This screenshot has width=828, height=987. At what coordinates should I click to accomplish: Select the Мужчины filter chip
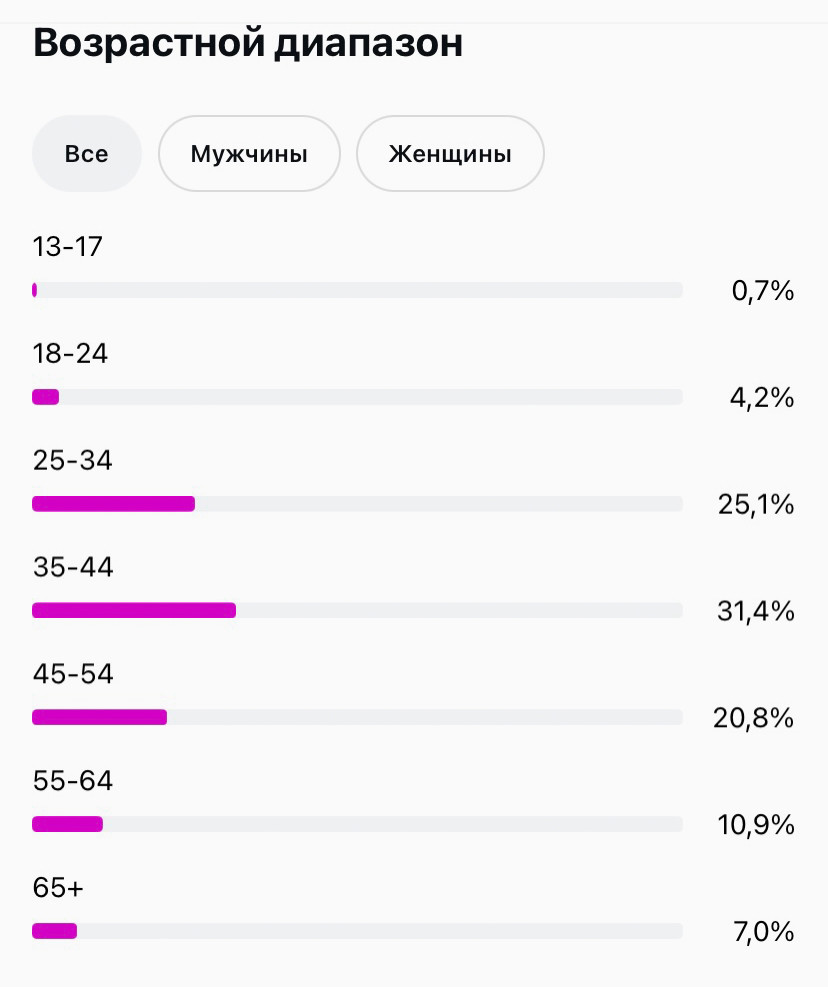tap(248, 153)
